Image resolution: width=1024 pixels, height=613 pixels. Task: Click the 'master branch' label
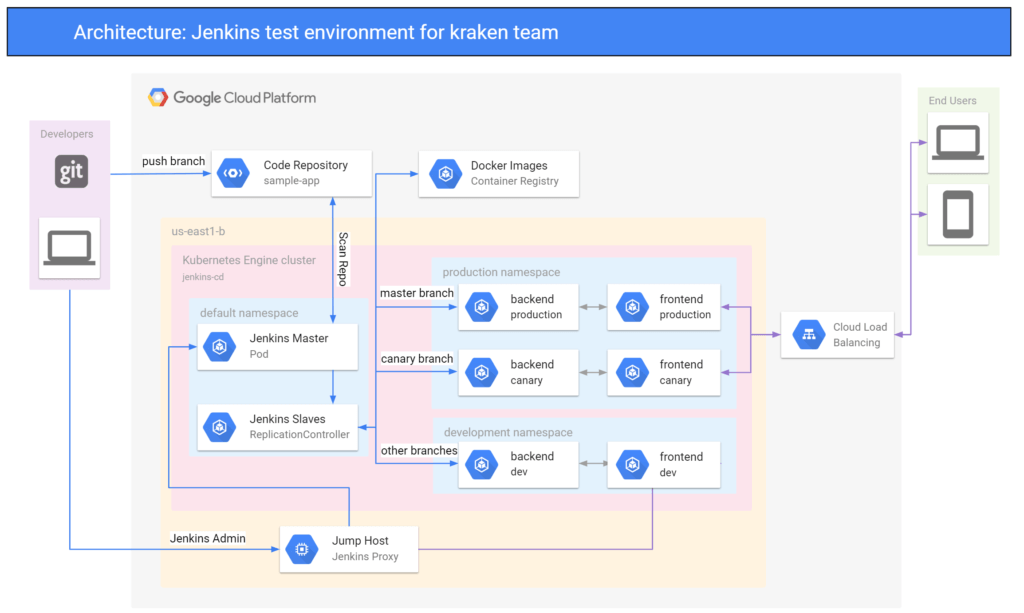click(x=417, y=293)
